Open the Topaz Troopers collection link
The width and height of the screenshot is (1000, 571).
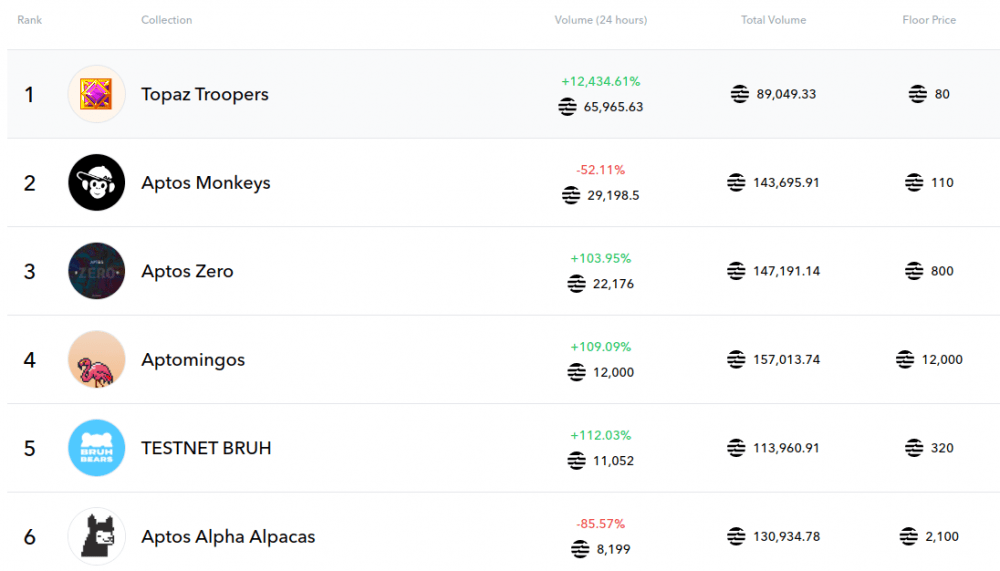pos(205,95)
